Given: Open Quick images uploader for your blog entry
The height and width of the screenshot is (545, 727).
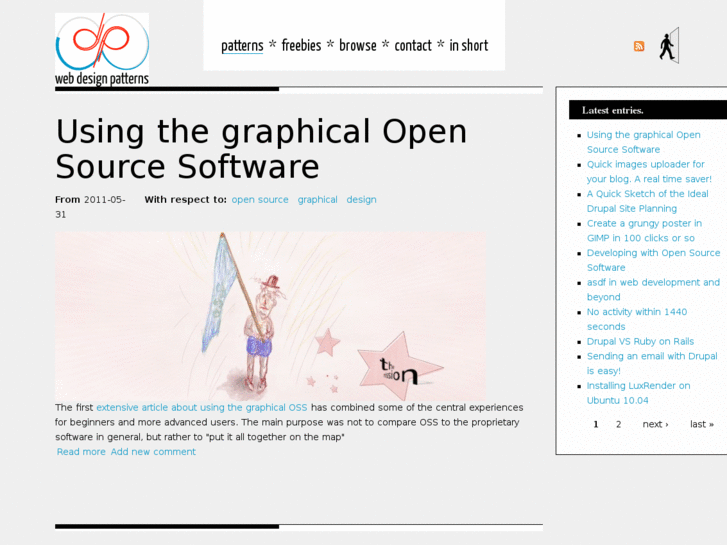Looking at the screenshot, I should point(649,172).
